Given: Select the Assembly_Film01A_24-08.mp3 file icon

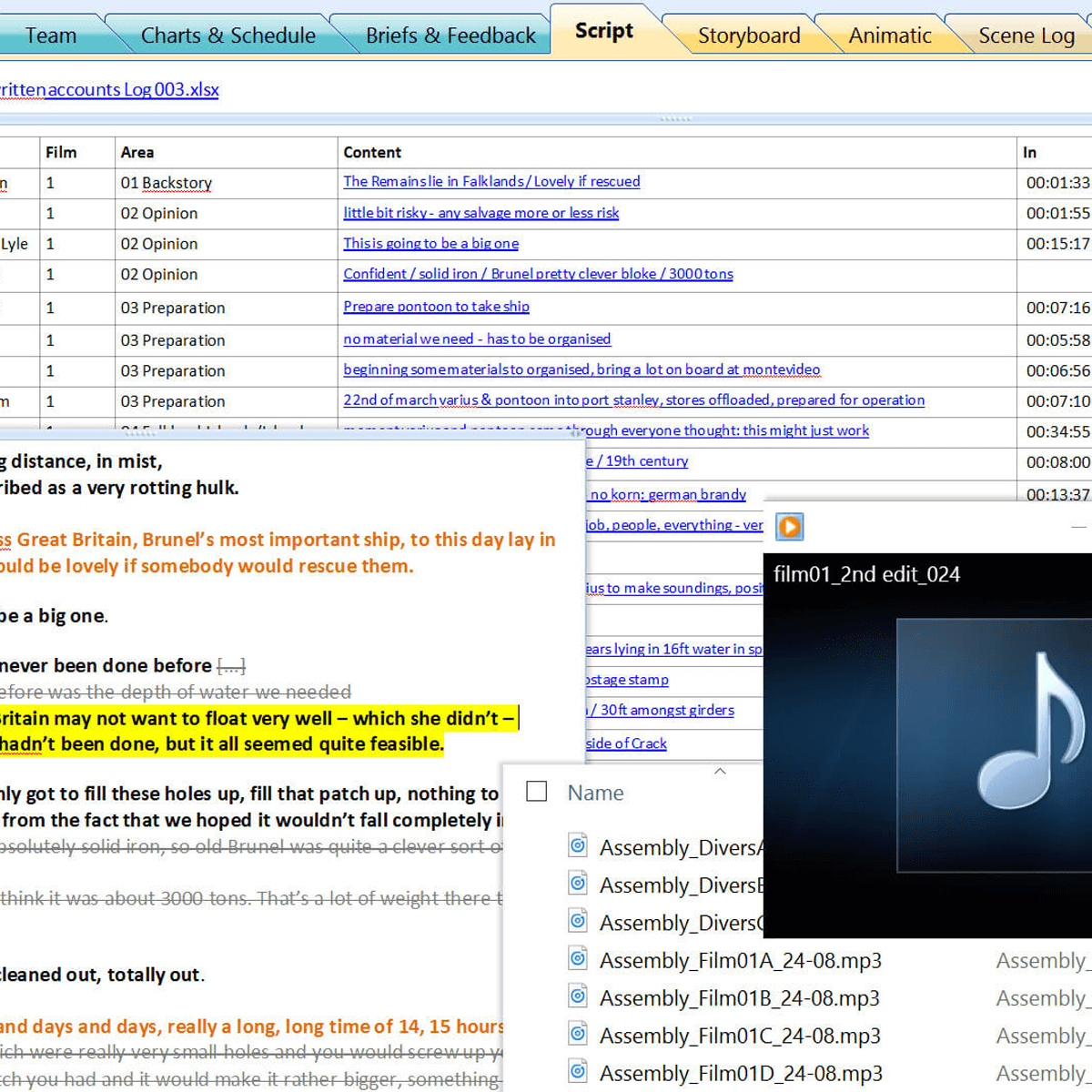Looking at the screenshot, I should (577, 960).
